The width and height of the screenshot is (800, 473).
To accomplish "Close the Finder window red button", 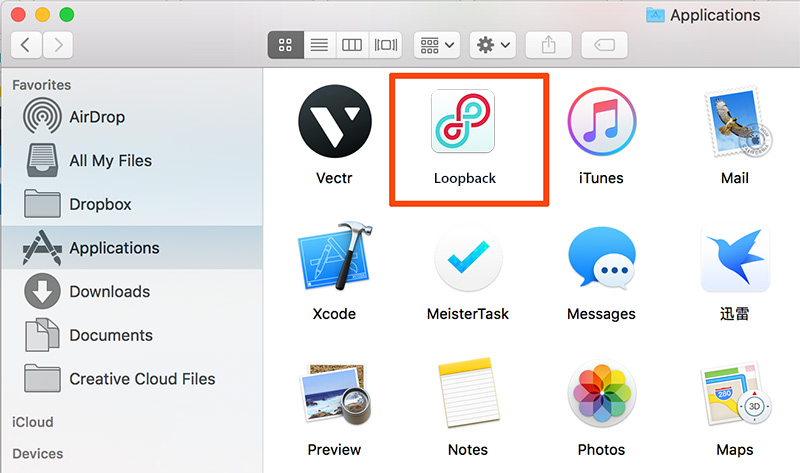I will 18,14.
